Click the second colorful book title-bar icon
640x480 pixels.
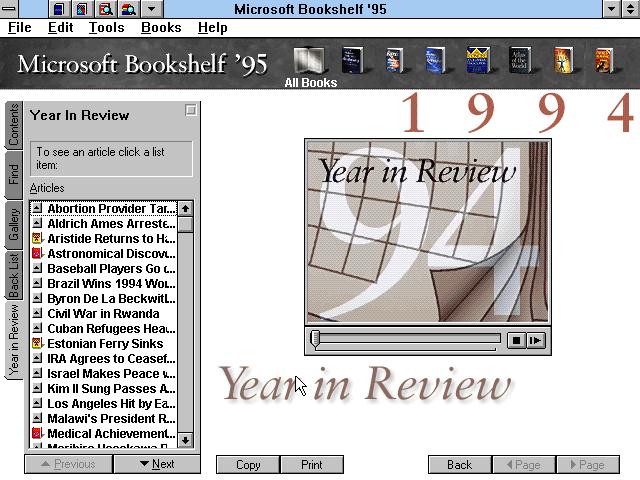[x=82, y=9]
